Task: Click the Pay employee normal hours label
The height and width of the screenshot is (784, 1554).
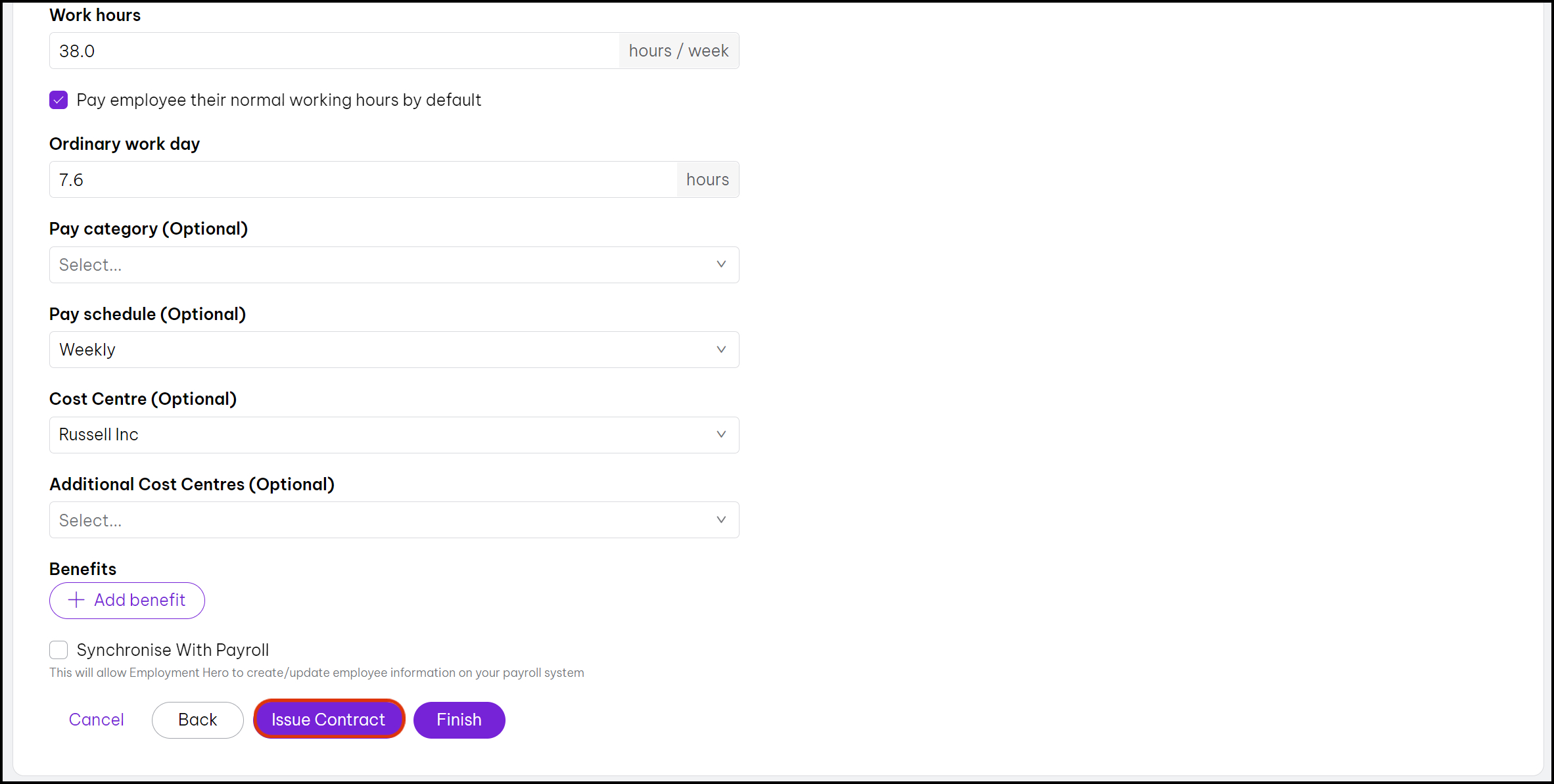Action: click(279, 100)
